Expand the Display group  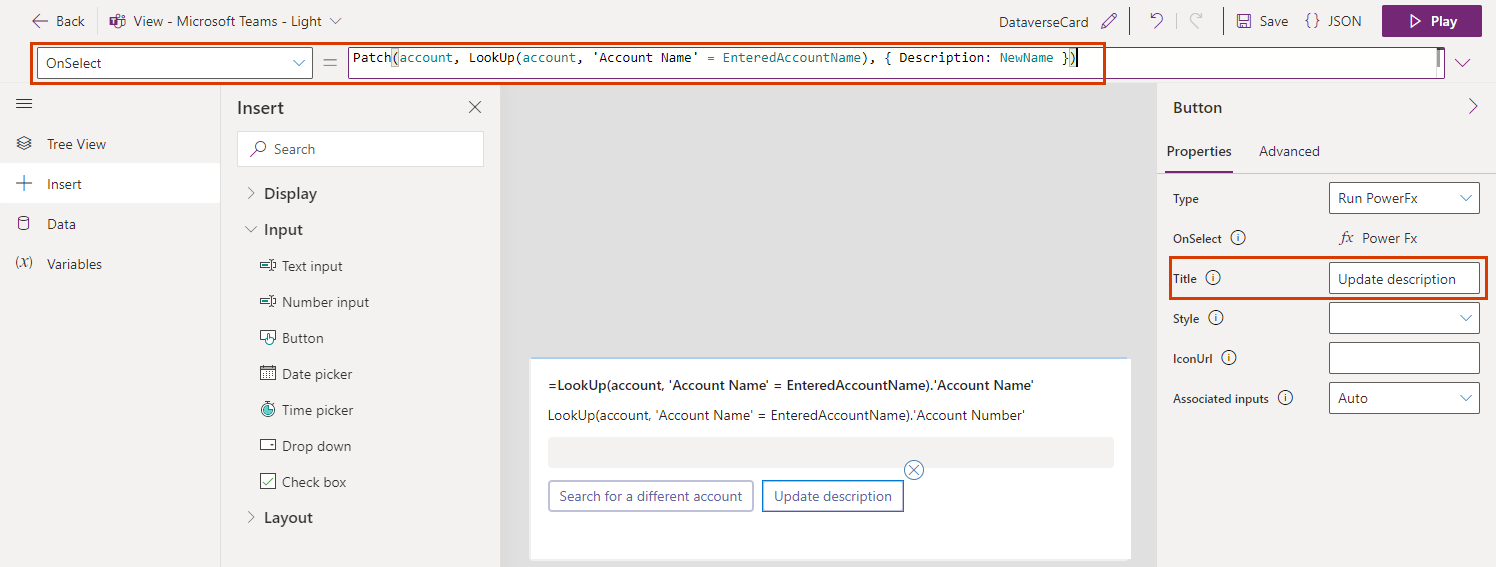281,194
